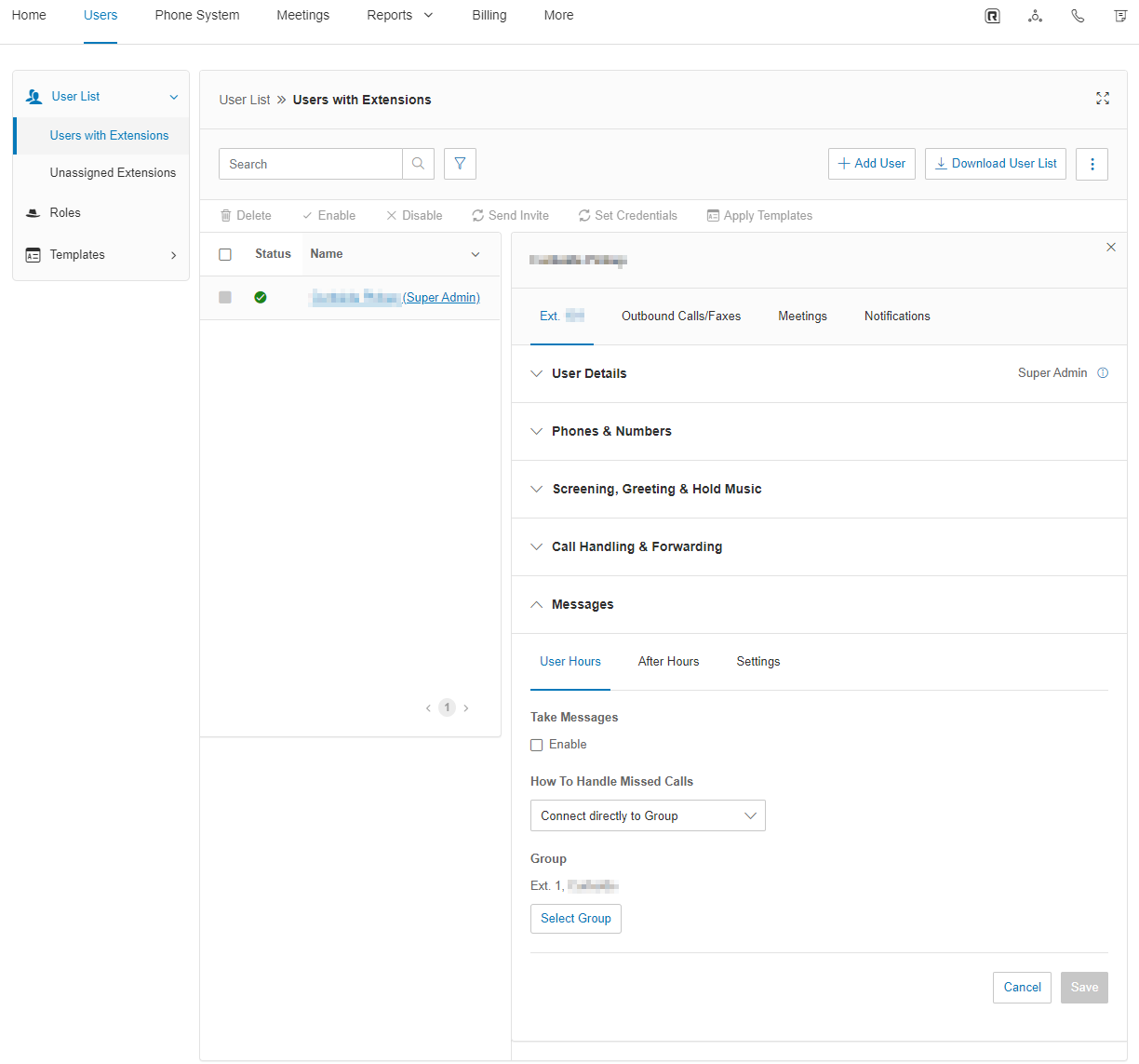Click the Roles hat icon
Screen dimensions: 1139x1064
tap(33, 213)
